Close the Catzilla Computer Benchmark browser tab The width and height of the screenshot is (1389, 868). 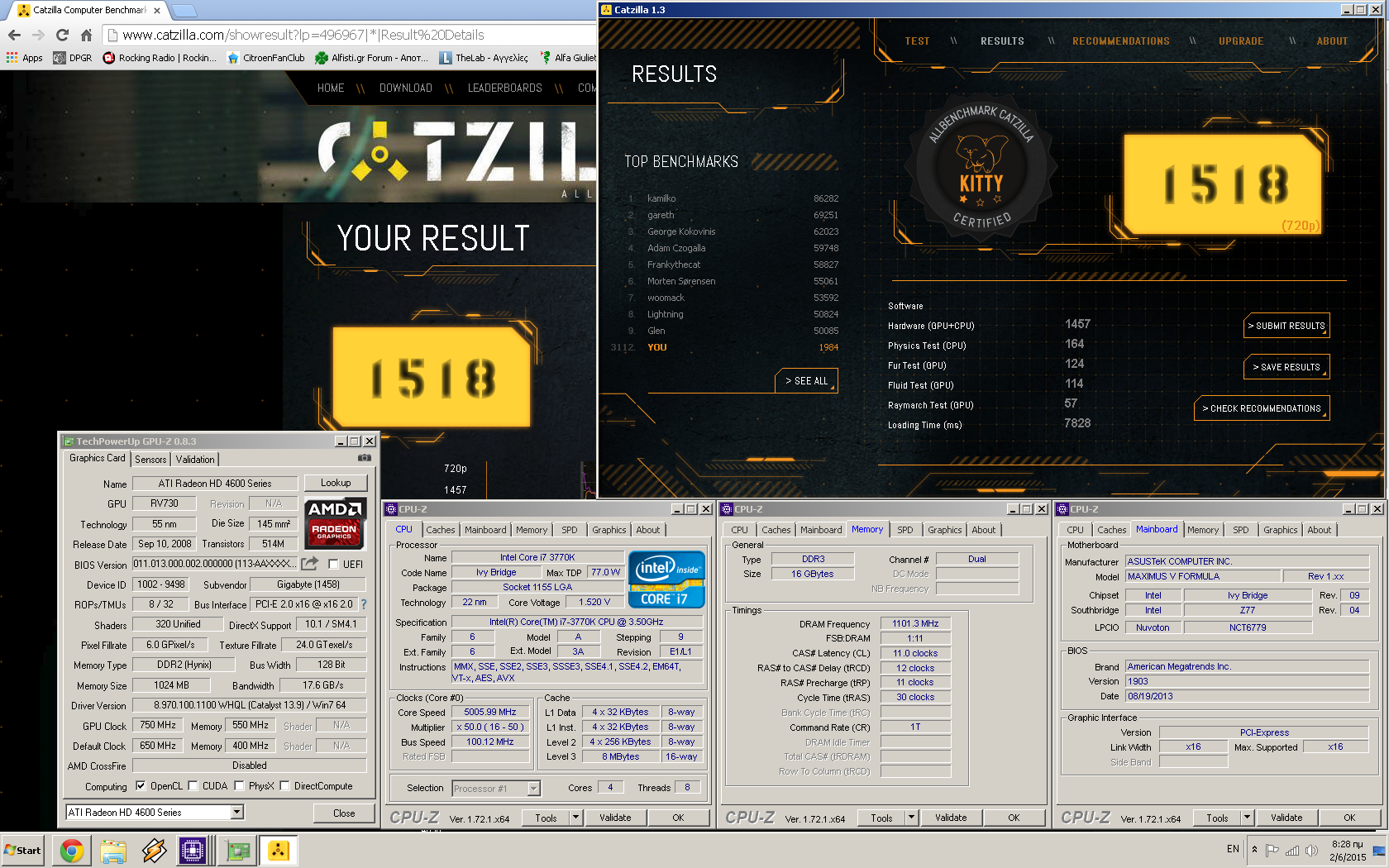pos(157,11)
